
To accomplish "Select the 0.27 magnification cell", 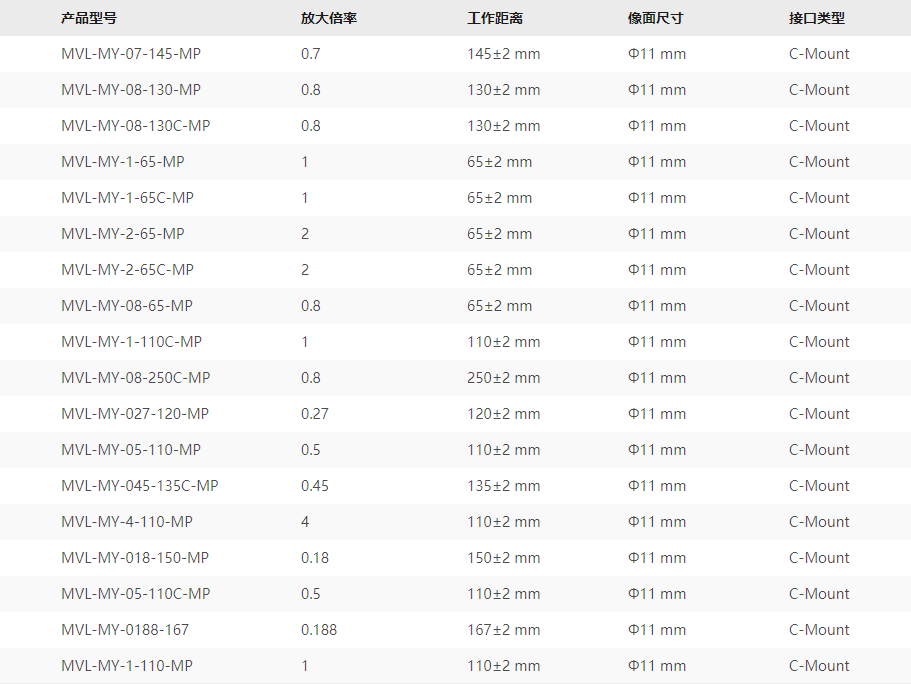I will 315,414.
